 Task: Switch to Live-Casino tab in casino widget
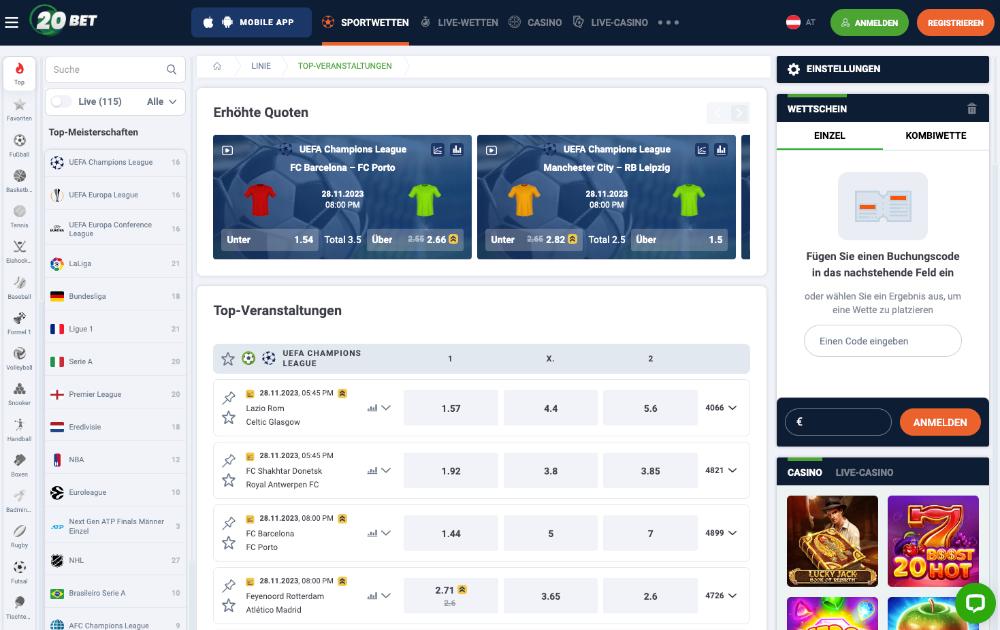(x=864, y=472)
